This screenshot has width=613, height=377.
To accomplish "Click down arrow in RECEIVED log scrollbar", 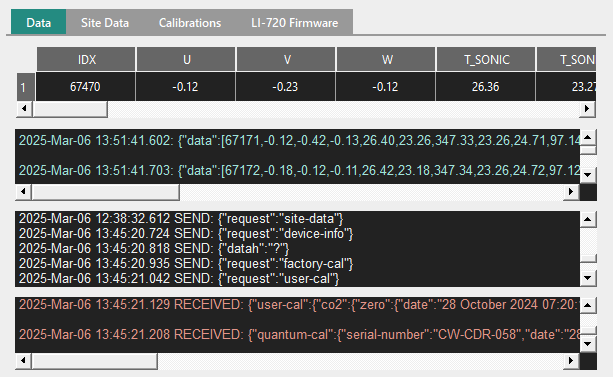I will [588, 344].
